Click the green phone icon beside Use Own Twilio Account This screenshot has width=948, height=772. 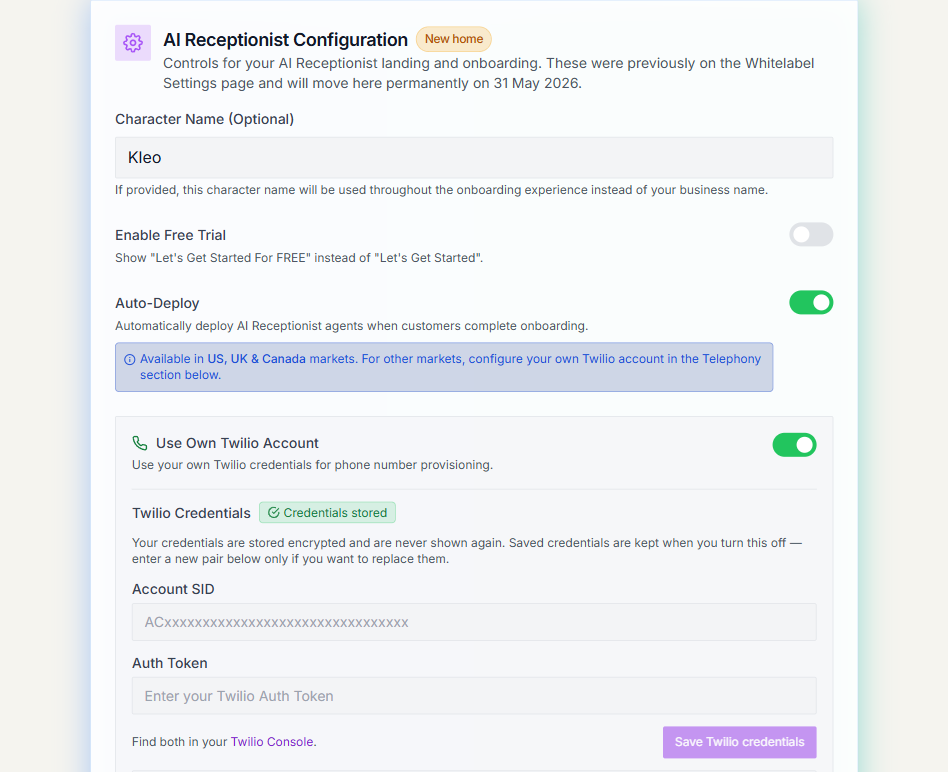click(140, 443)
